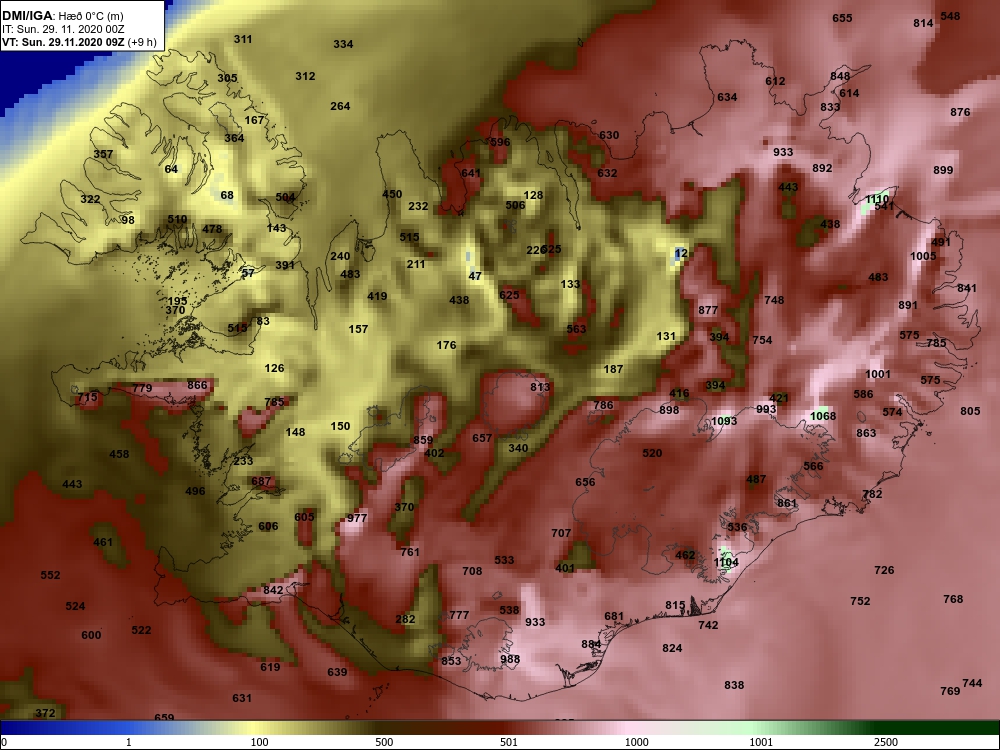Select the map value 47

point(474,276)
